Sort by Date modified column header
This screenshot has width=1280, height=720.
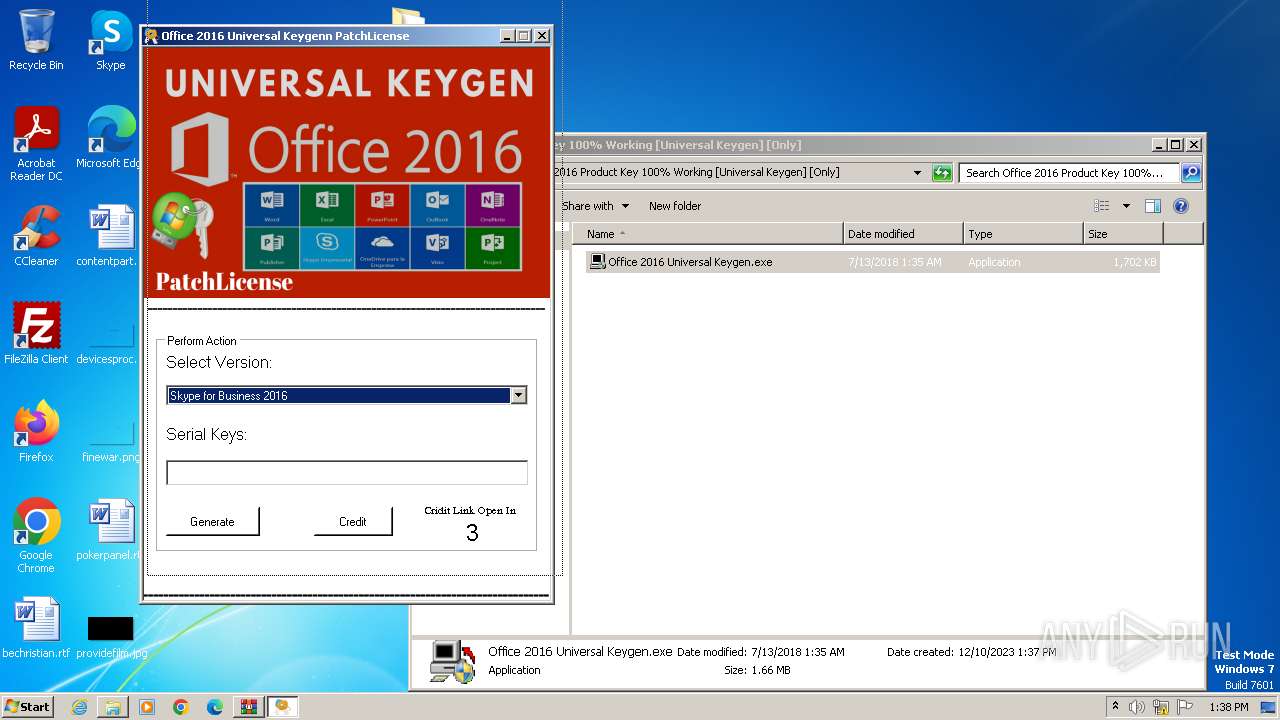coord(903,234)
